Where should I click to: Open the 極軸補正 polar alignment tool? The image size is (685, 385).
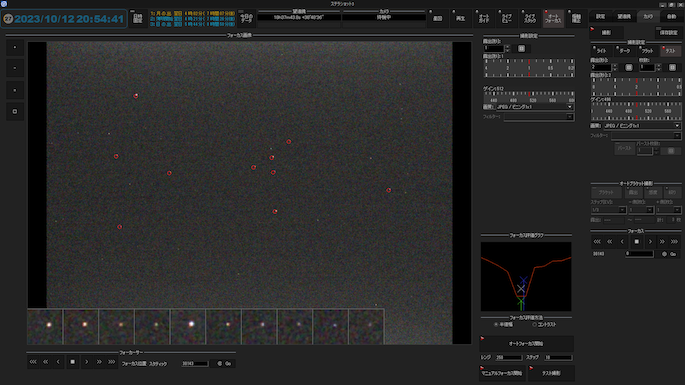576,18
